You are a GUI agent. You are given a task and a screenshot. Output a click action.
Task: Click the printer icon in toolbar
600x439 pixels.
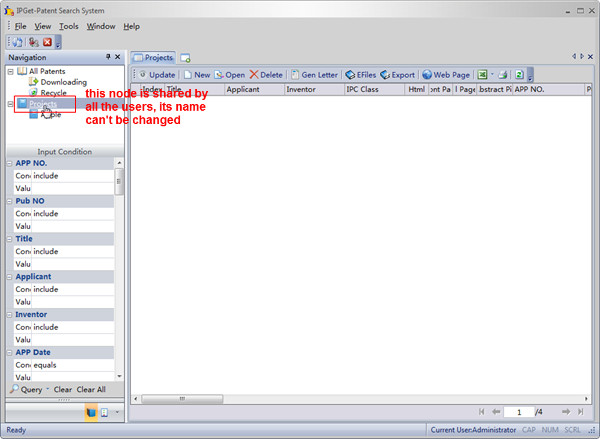click(x=503, y=75)
